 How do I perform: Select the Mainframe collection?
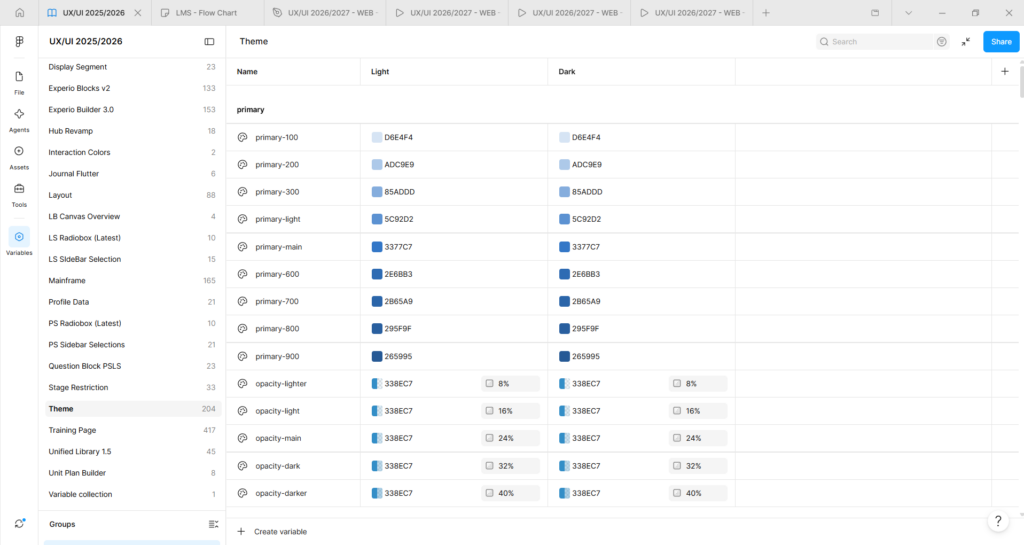click(x=133, y=281)
